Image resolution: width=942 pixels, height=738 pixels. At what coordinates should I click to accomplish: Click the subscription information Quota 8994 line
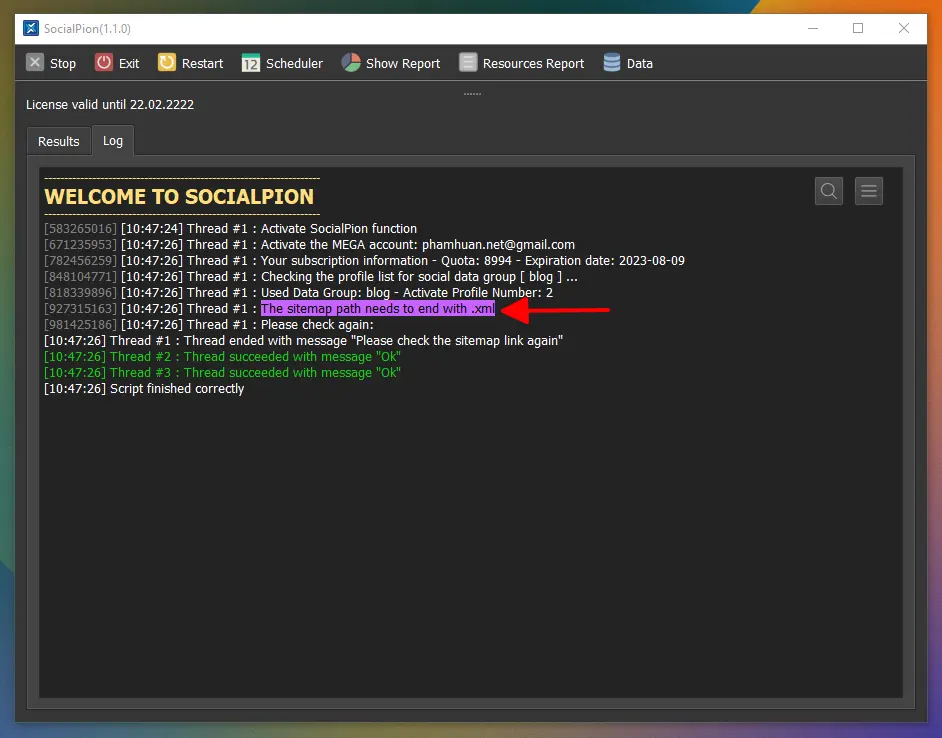[x=365, y=261]
